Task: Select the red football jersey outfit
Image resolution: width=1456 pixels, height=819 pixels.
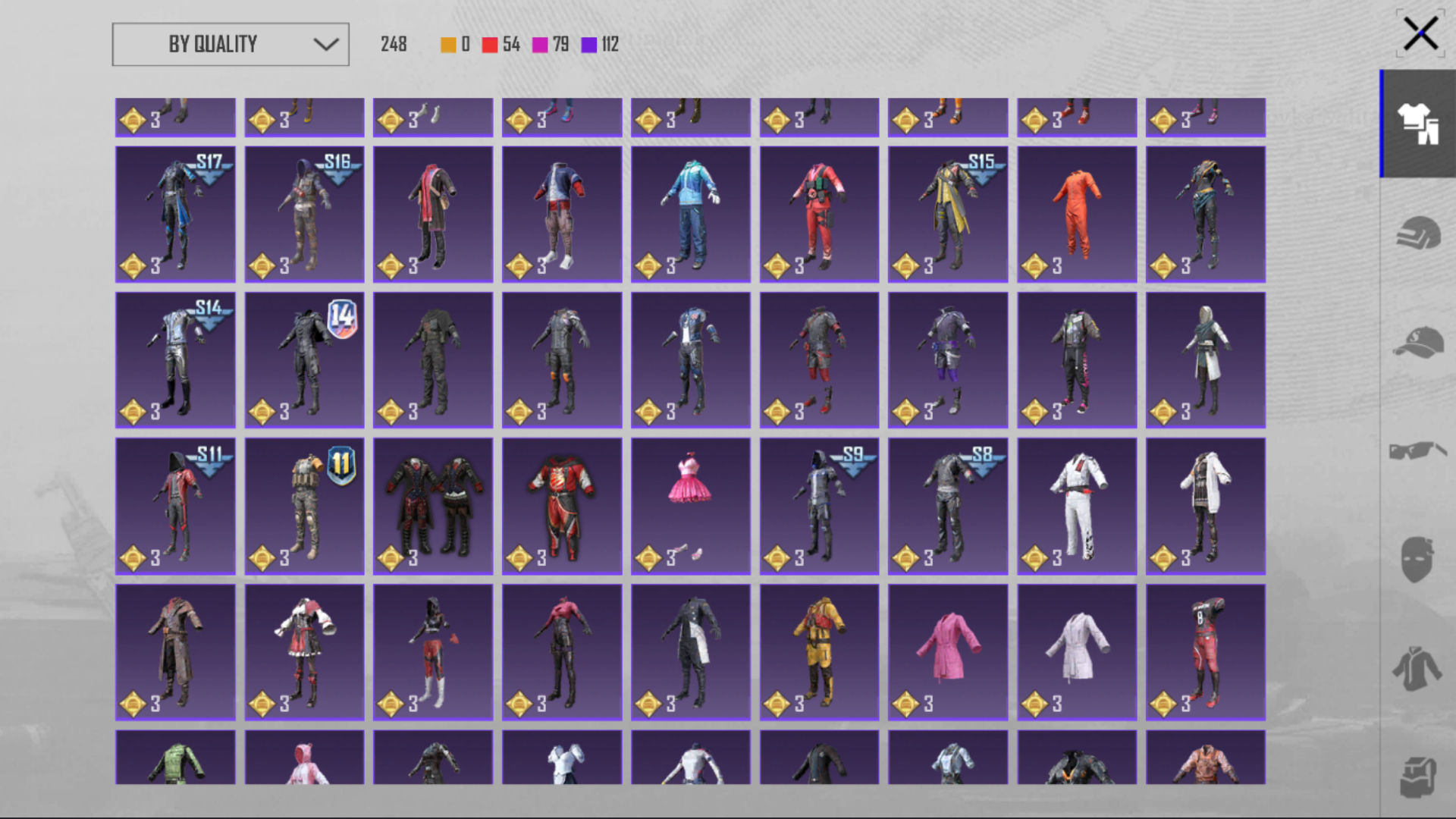Action: tap(1206, 652)
